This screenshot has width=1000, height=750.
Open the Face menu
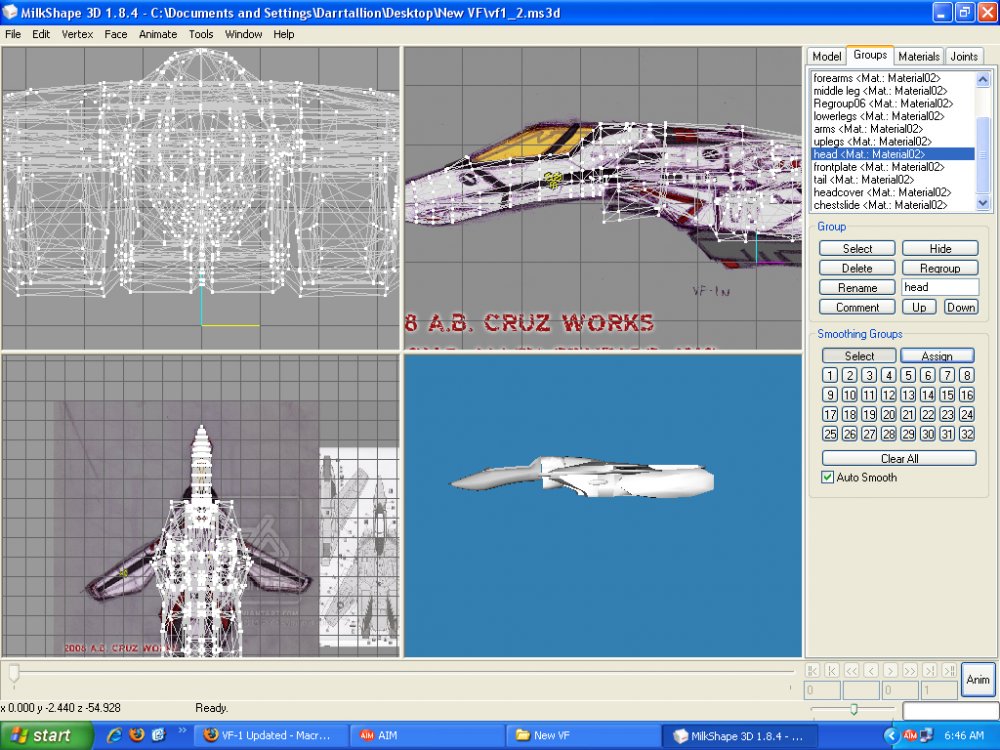tap(115, 34)
